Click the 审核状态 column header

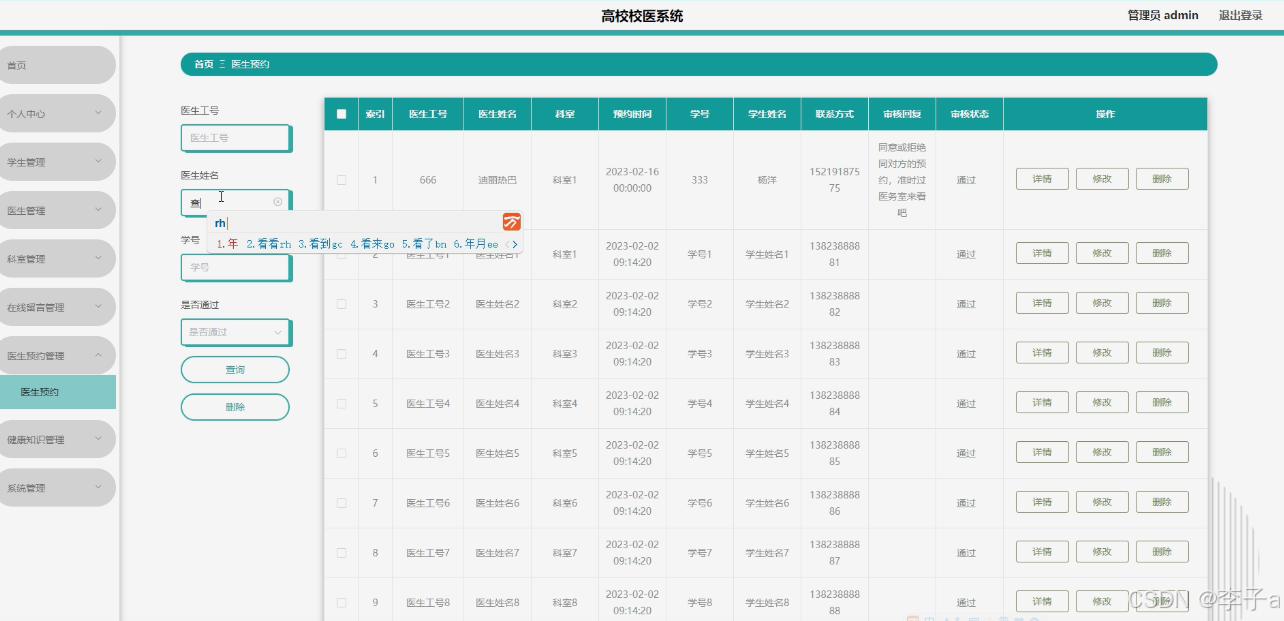969,114
